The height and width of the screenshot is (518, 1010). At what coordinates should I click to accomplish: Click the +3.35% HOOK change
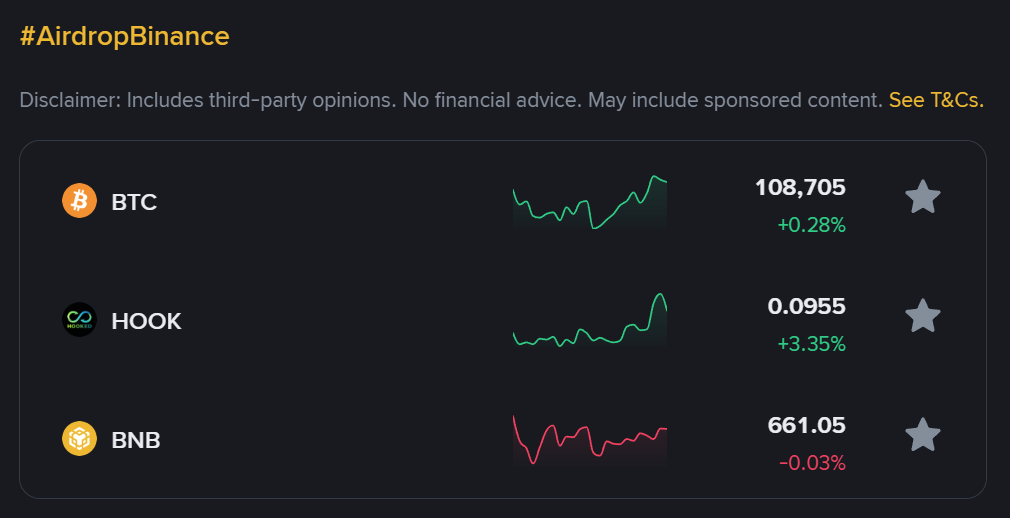812,344
